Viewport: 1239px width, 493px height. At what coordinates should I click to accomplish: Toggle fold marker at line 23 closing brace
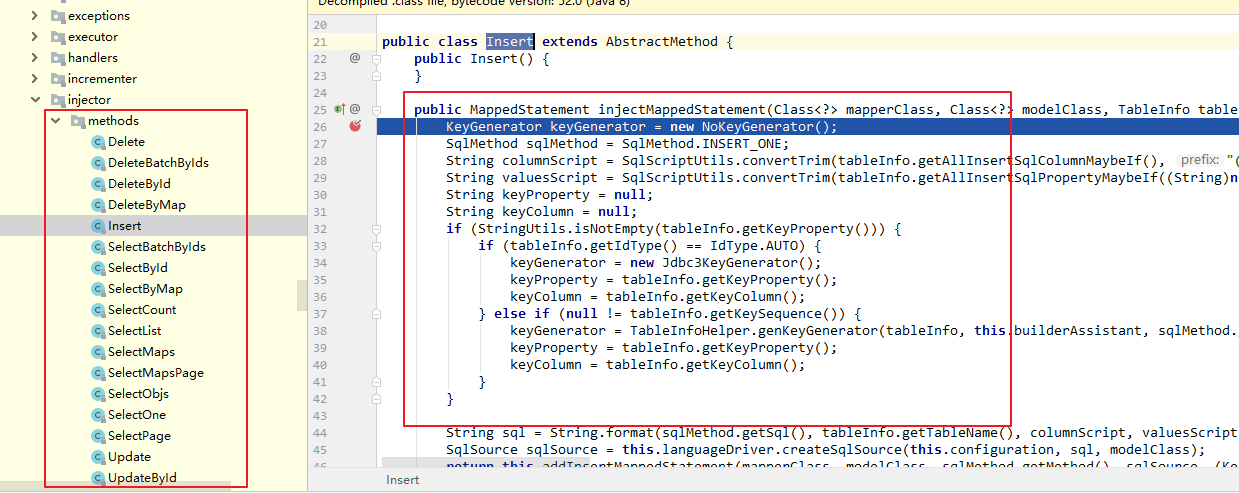377,76
